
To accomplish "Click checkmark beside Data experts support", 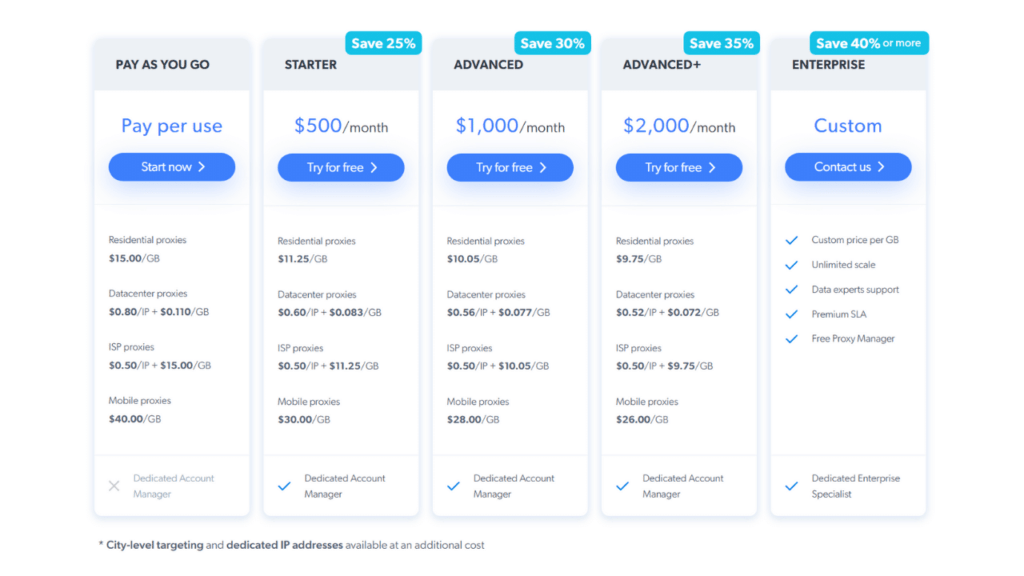I will [792, 289].
